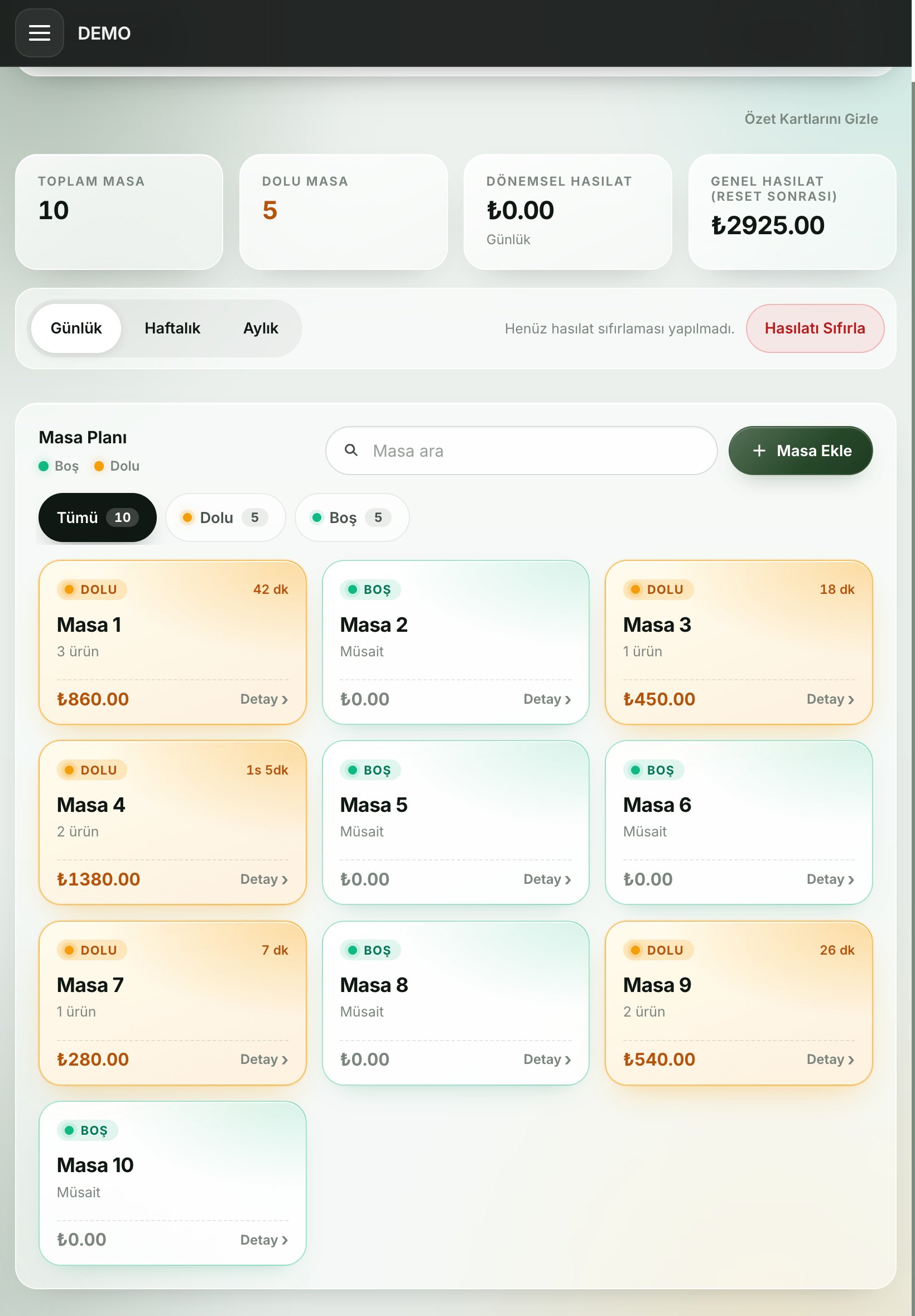Image resolution: width=915 pixels, height=1316 pixels.
Task: Click the Dönemsel Hasılat summary card
Action: (x=567, y=211)
